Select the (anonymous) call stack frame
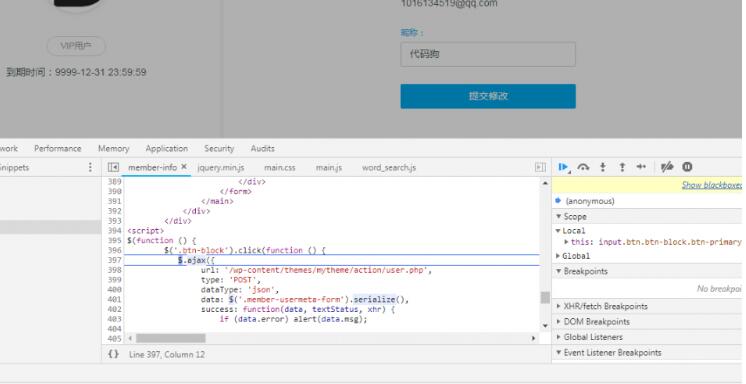This screenshot has width=746, height=384. (590, 201)
